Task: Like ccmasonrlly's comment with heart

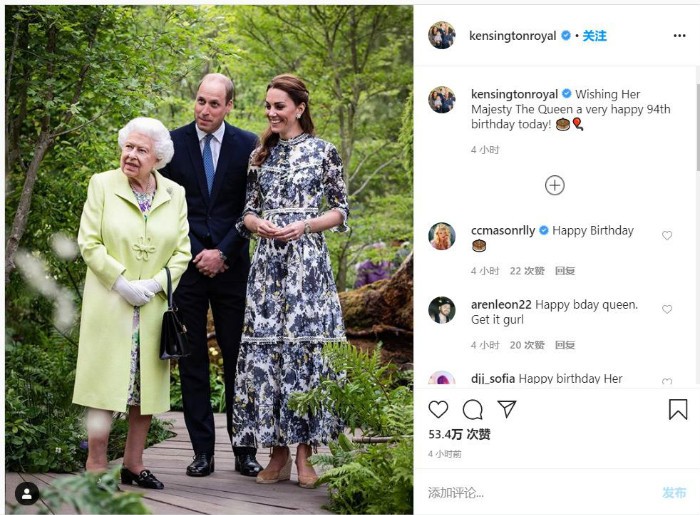Action: point(667,236)
